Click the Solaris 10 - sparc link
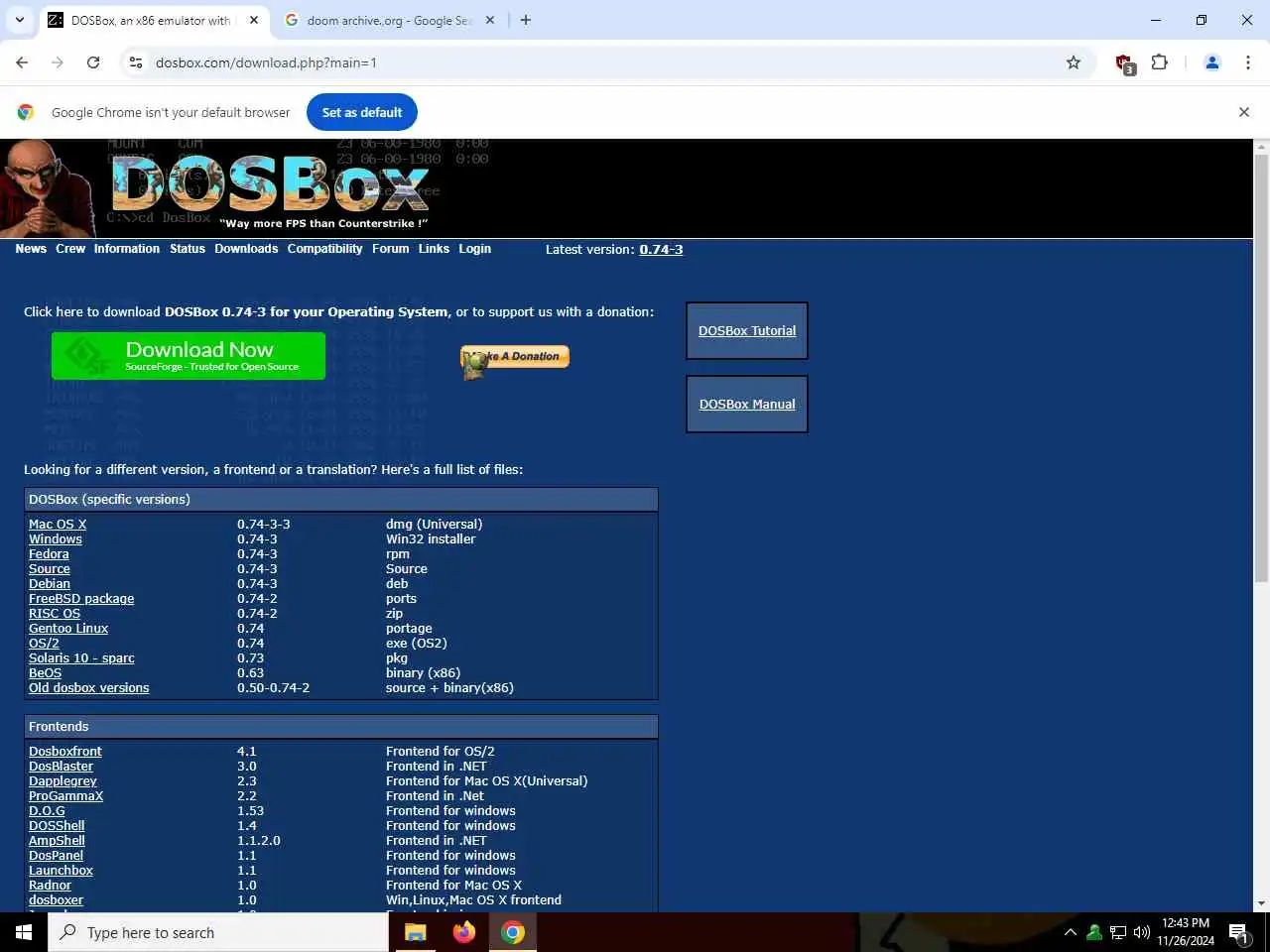Screen dimensions: 1270x952 click(81, 658)
